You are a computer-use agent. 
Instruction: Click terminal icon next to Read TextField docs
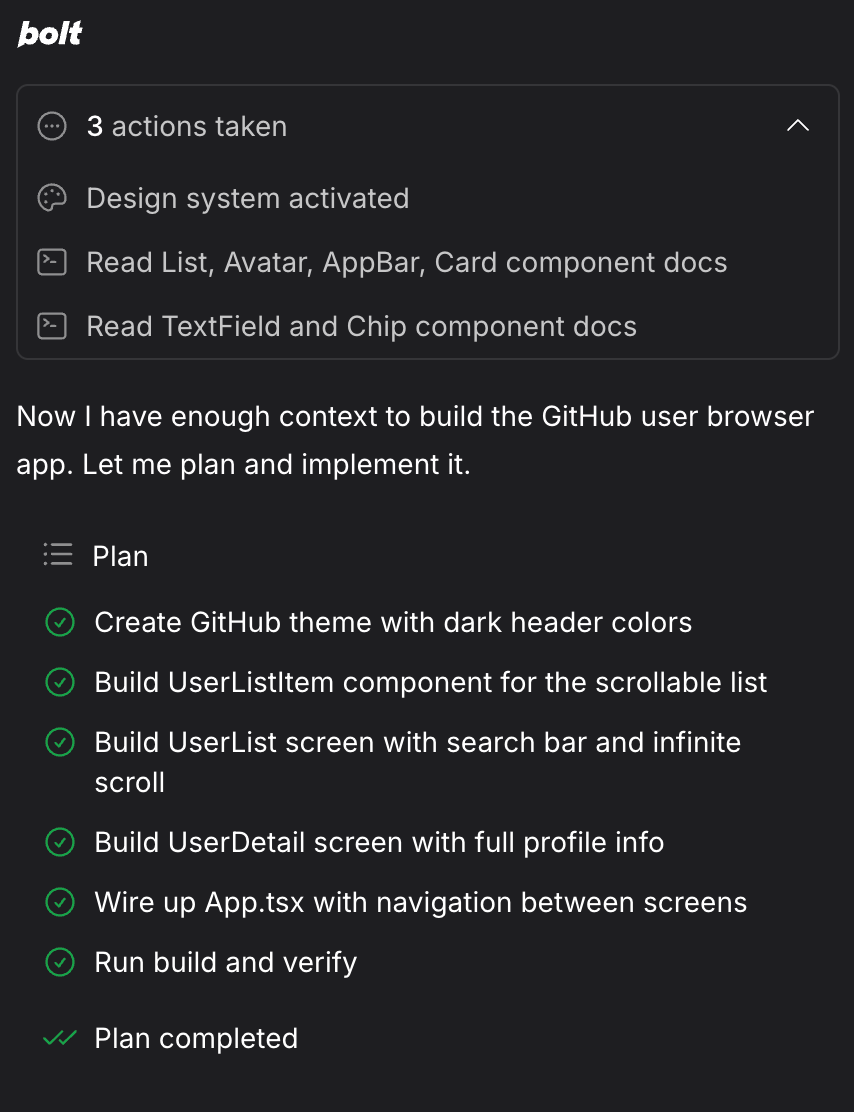(52, 326)
